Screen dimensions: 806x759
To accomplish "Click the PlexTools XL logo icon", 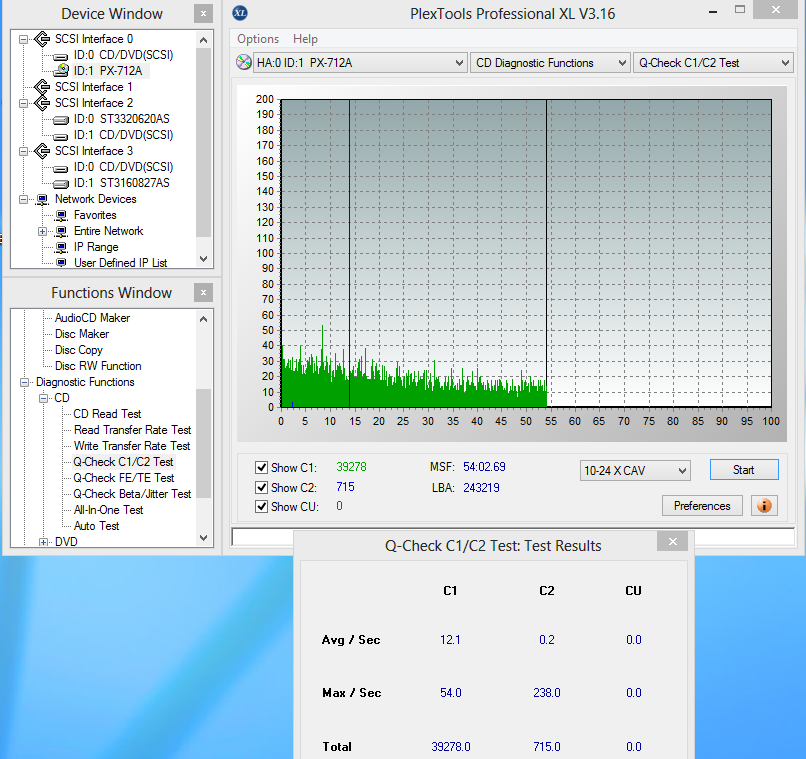I will coord(240,13).
